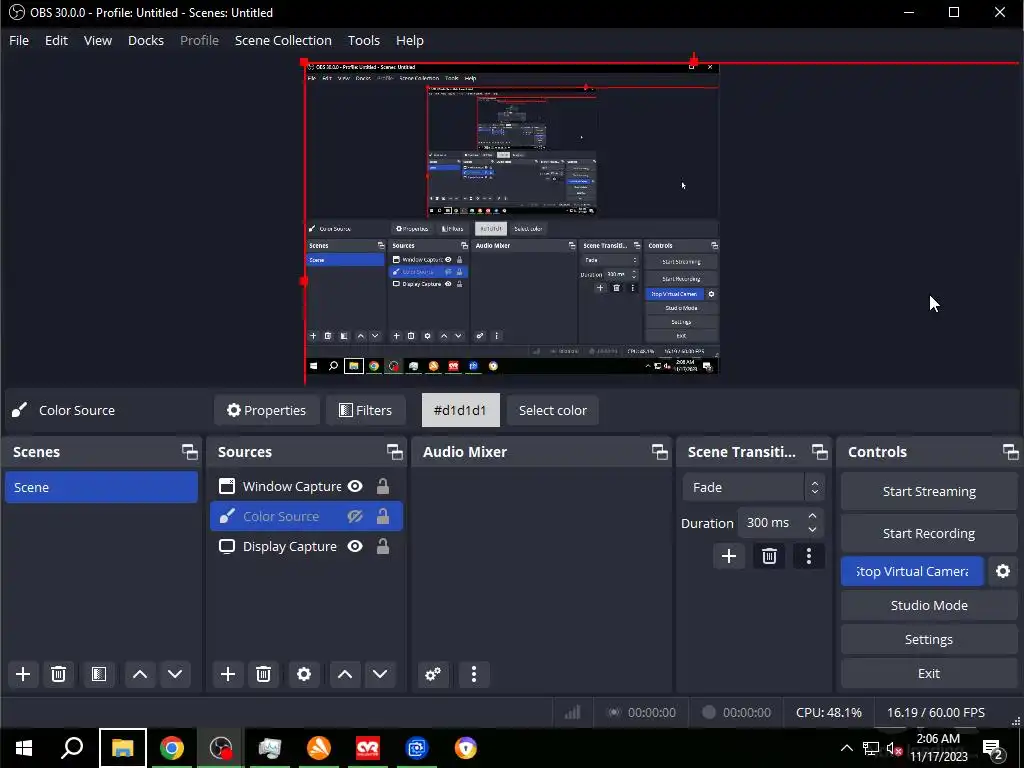The image size is (1024, 768).
Task: Move source down arrow in Sources panel
Action: [x=380, y=674]
